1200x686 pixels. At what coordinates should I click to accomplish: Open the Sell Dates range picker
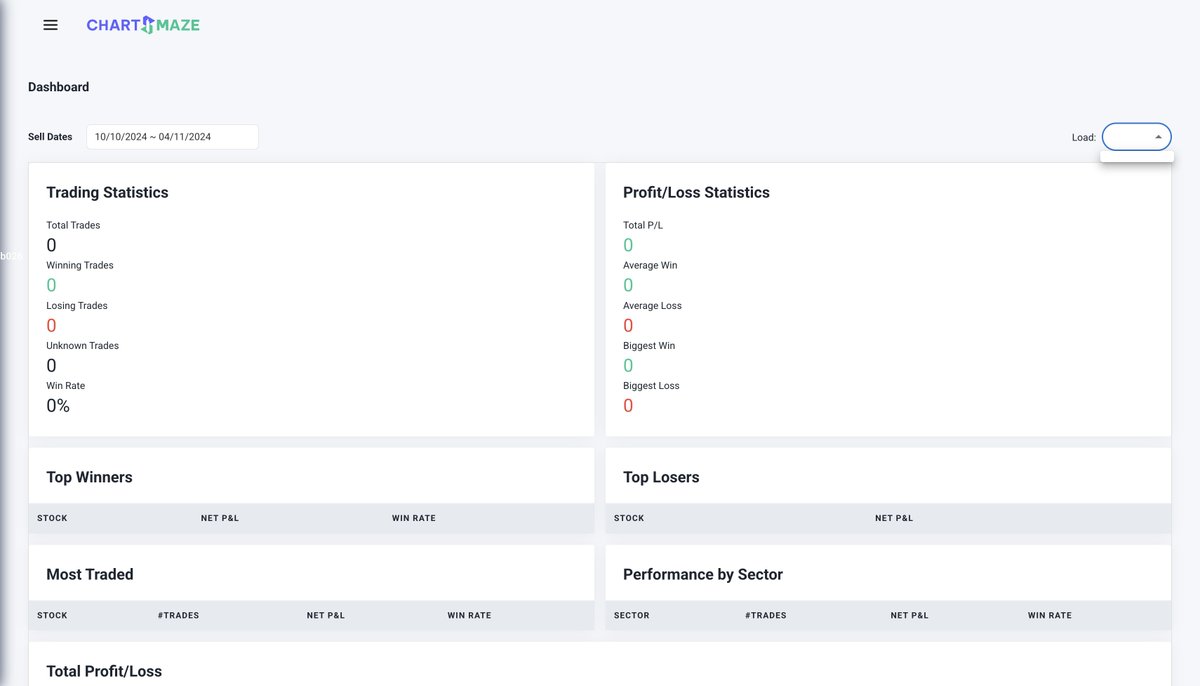tap(172, 137)
